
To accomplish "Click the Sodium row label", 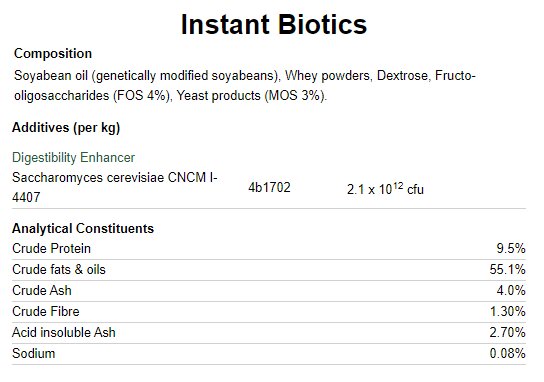I will coord(34,354).
